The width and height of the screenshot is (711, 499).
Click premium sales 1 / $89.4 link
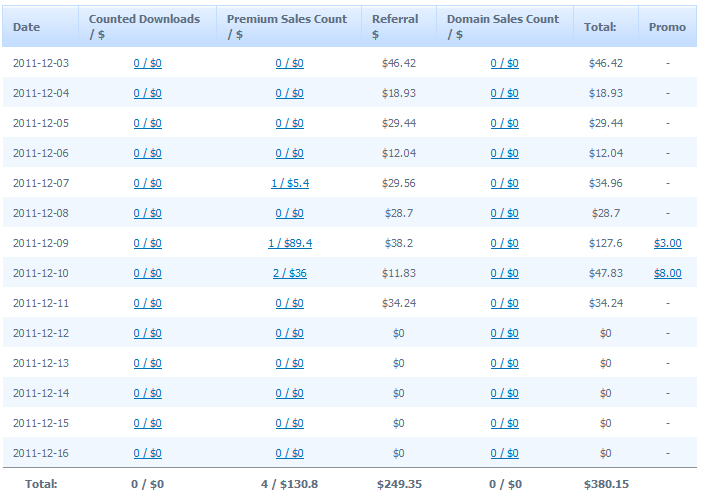289,243
